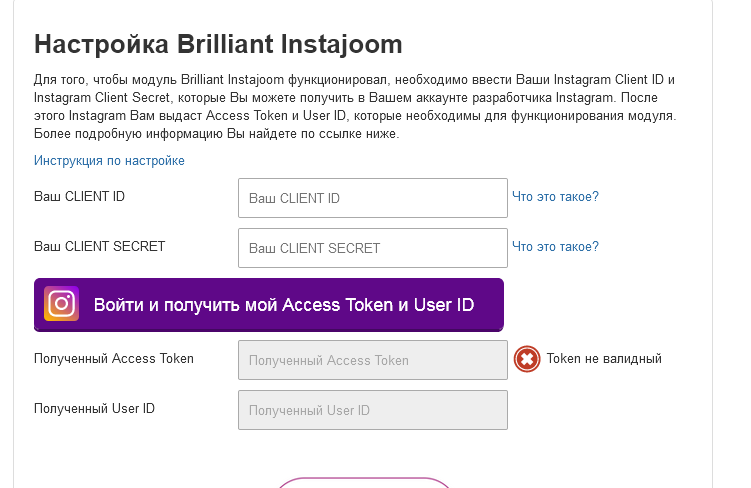Image resolution: width=751 pixels, height=488 pixels.
Task: Open 'Что это такое?' beside CLIENT ID
Action: (x=555, y=197)
